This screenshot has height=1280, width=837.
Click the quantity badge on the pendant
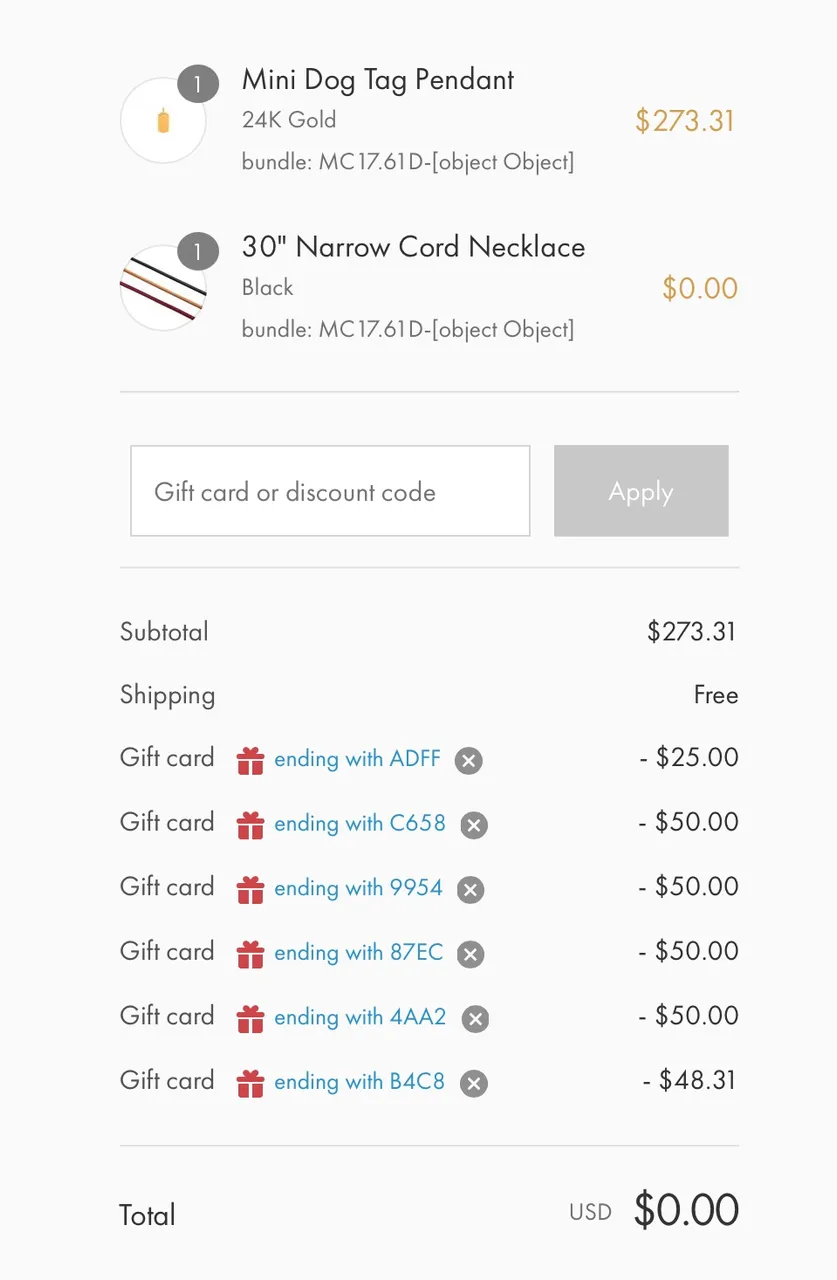pos(198,84)
